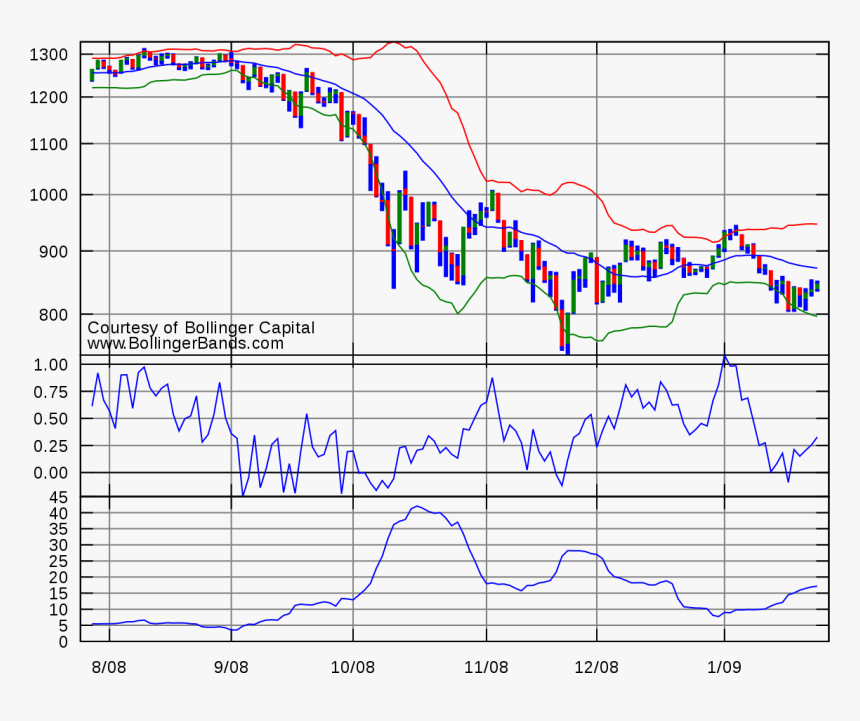Click the 900 price axis label
This screenshot has height=721, width=860.
point(53,252)
